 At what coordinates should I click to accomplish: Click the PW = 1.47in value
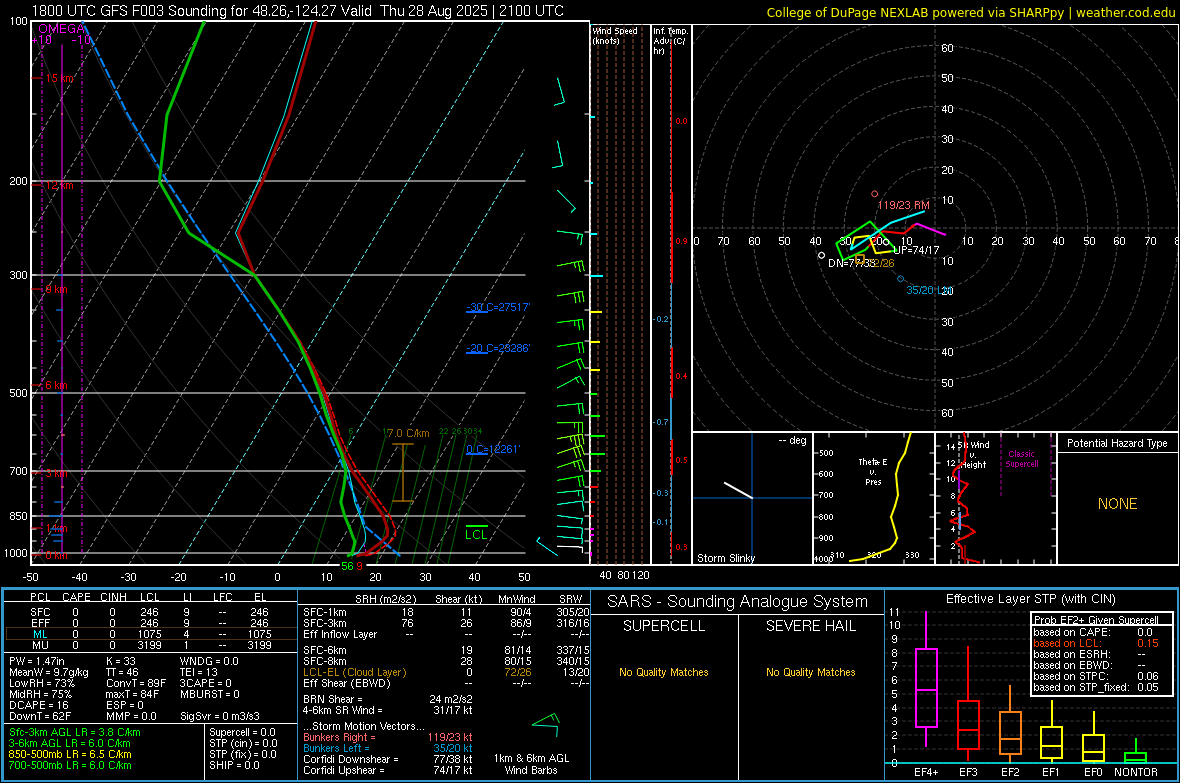pyautogui.click(x=37, y=661)
